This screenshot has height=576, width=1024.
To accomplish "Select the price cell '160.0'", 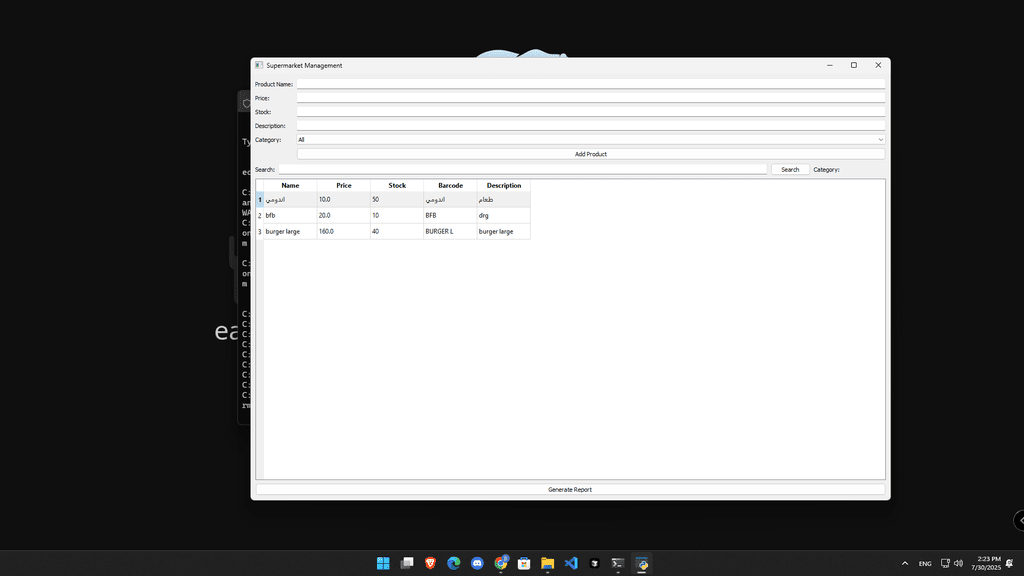I will pyautogui.click(x=344, y=231).
